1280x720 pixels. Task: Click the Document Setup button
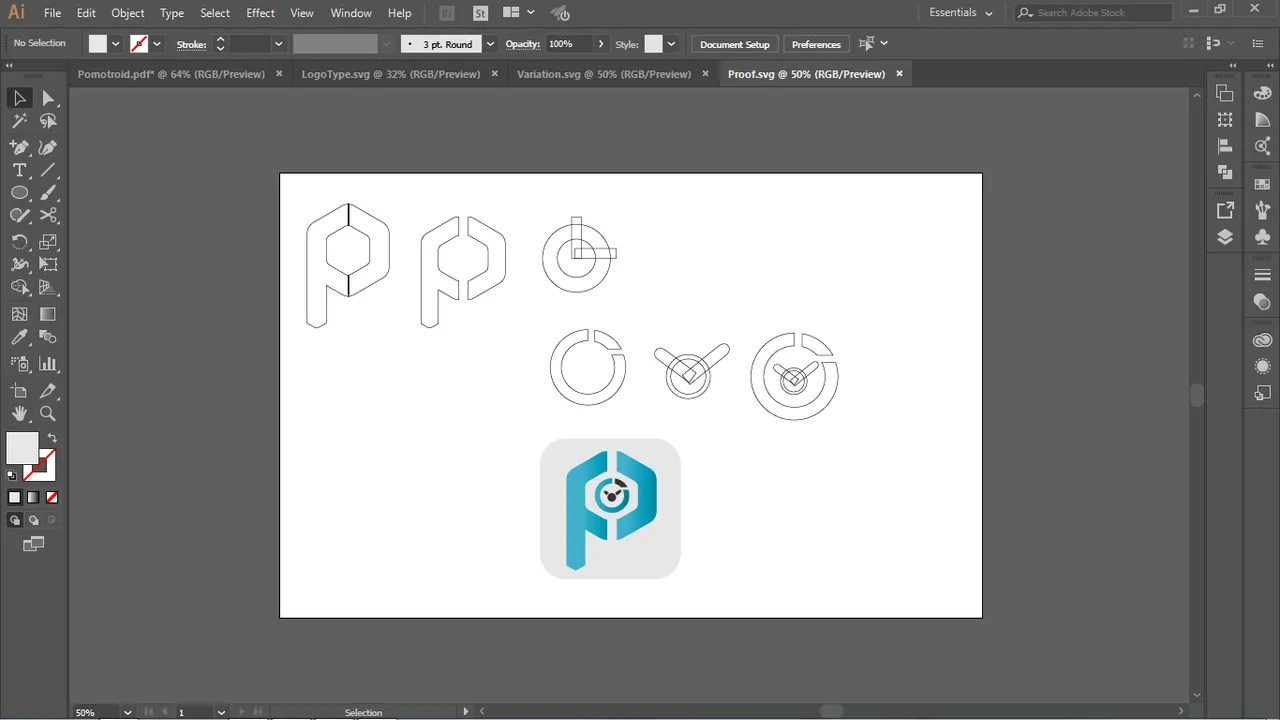pyautogui.click(x=735, y=44)
